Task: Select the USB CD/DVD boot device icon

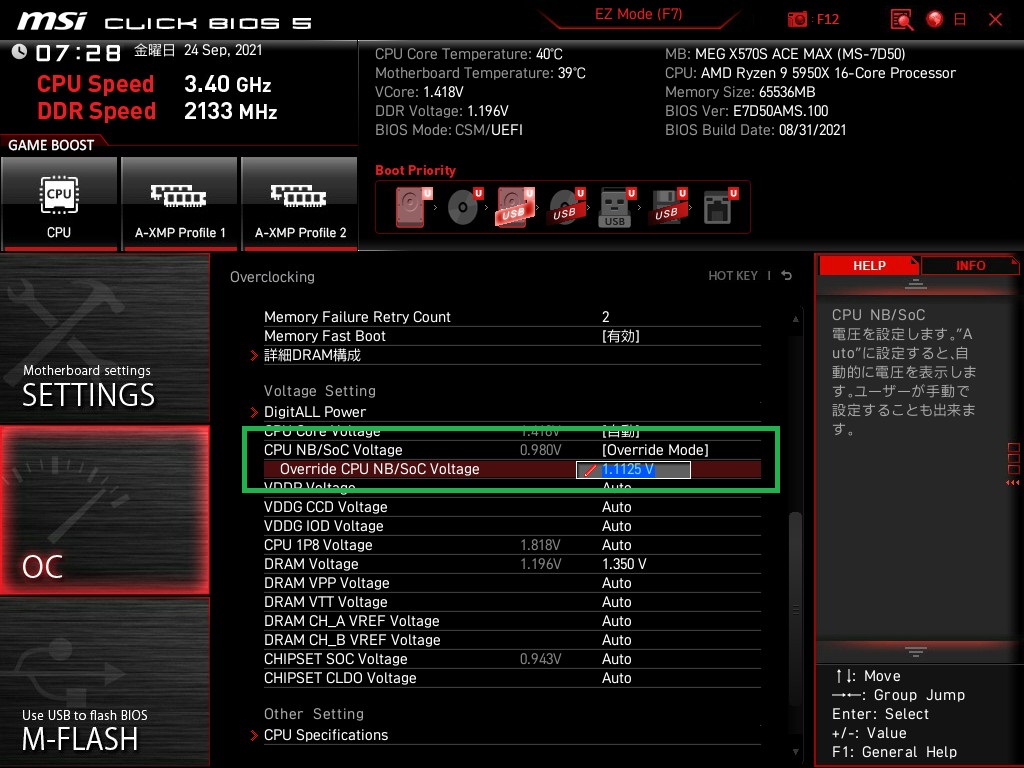Action: click(567, 207)
